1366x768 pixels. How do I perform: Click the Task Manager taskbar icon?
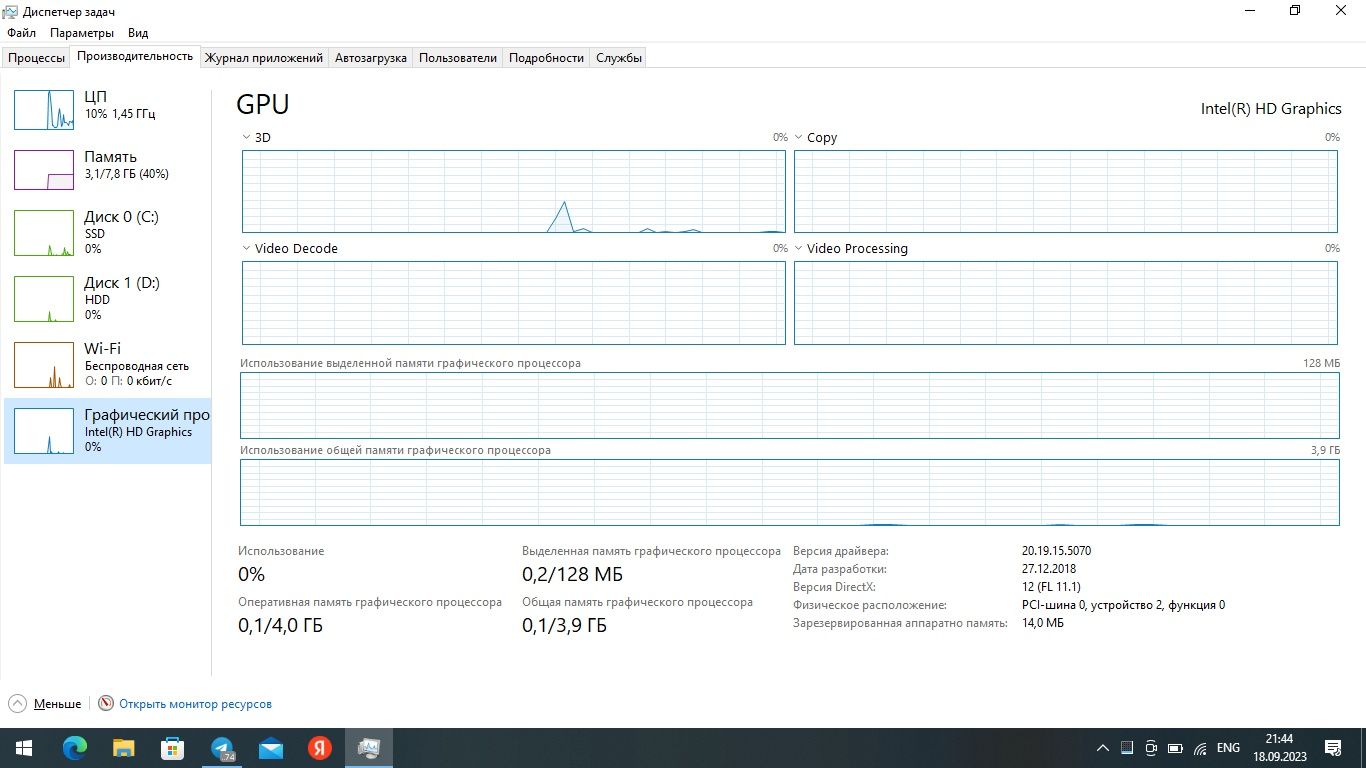[369, 748]
